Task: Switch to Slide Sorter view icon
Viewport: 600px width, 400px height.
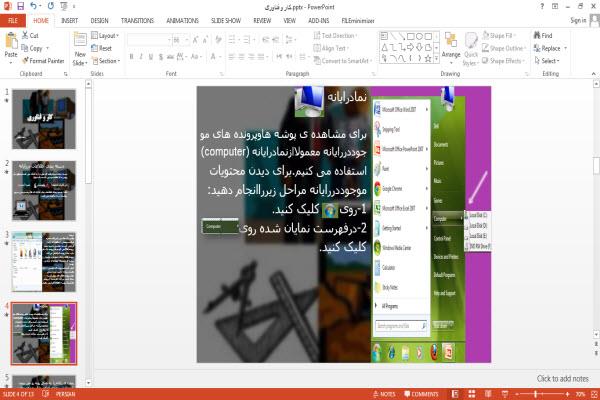Action: 471,394
